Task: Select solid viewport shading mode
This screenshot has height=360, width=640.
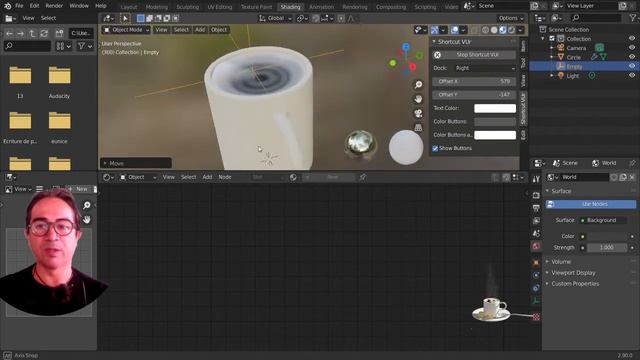Action: (x=494, y=30)
